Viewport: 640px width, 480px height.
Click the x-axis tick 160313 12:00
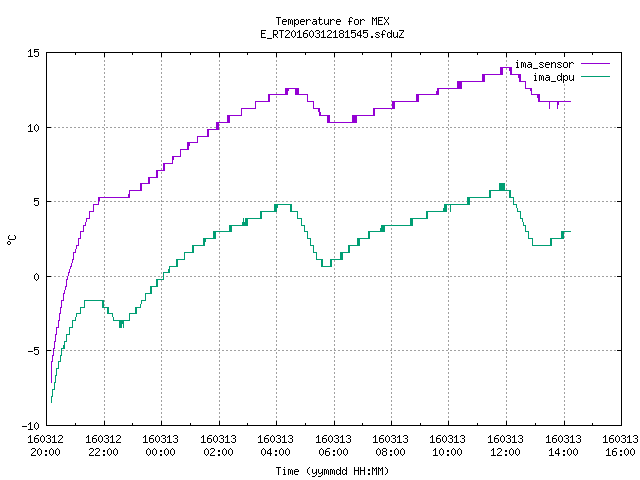click(x=506, y=445)
